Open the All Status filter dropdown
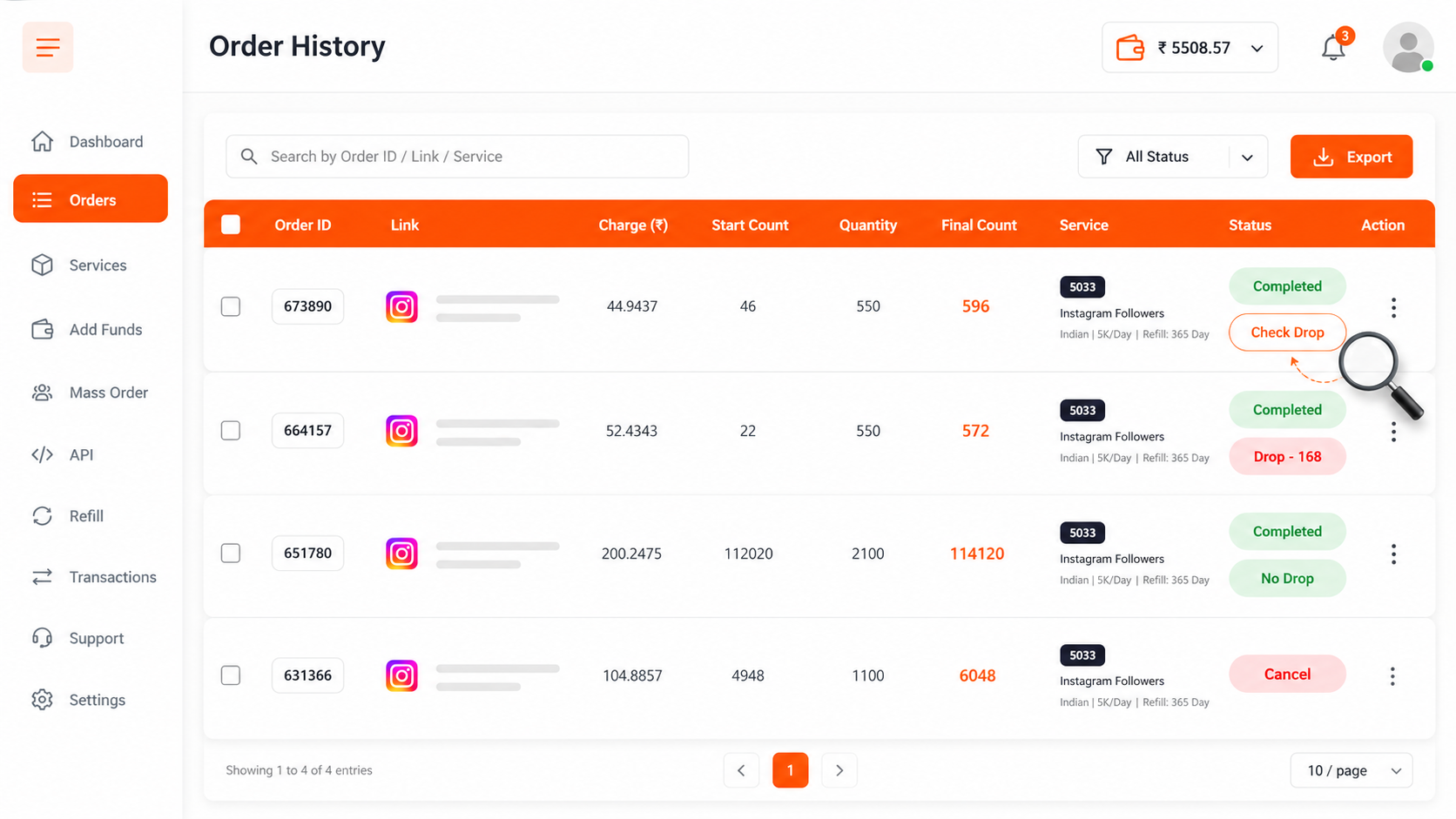This screenshot has width=1456, height=819. 1172,157
